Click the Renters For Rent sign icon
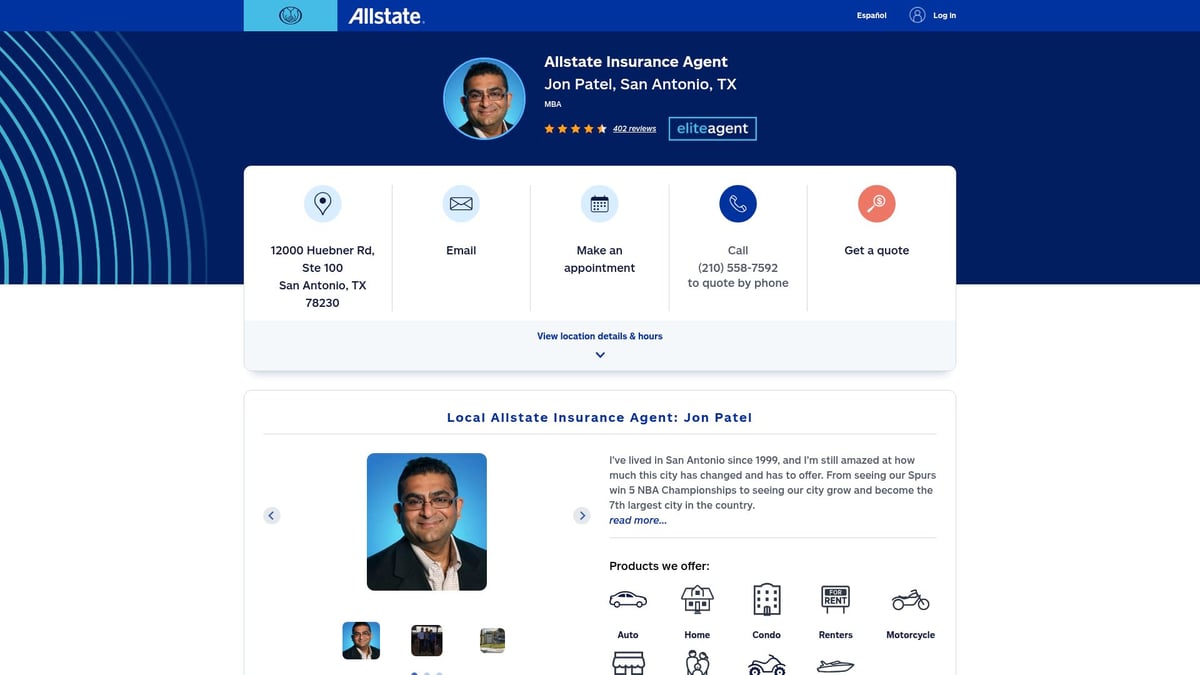The height and width of the screenshot is (675, 1200). tap(835, 598)
